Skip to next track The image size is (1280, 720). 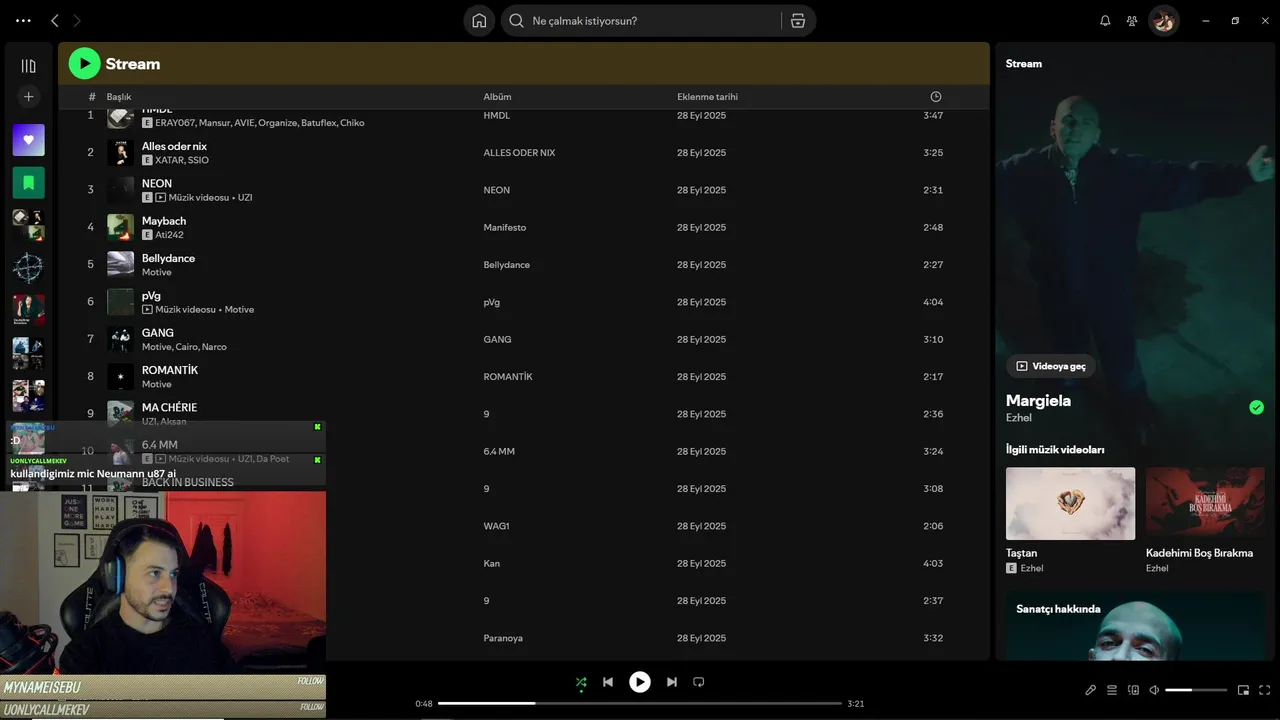pyautogui.click(x=672, y=682)
